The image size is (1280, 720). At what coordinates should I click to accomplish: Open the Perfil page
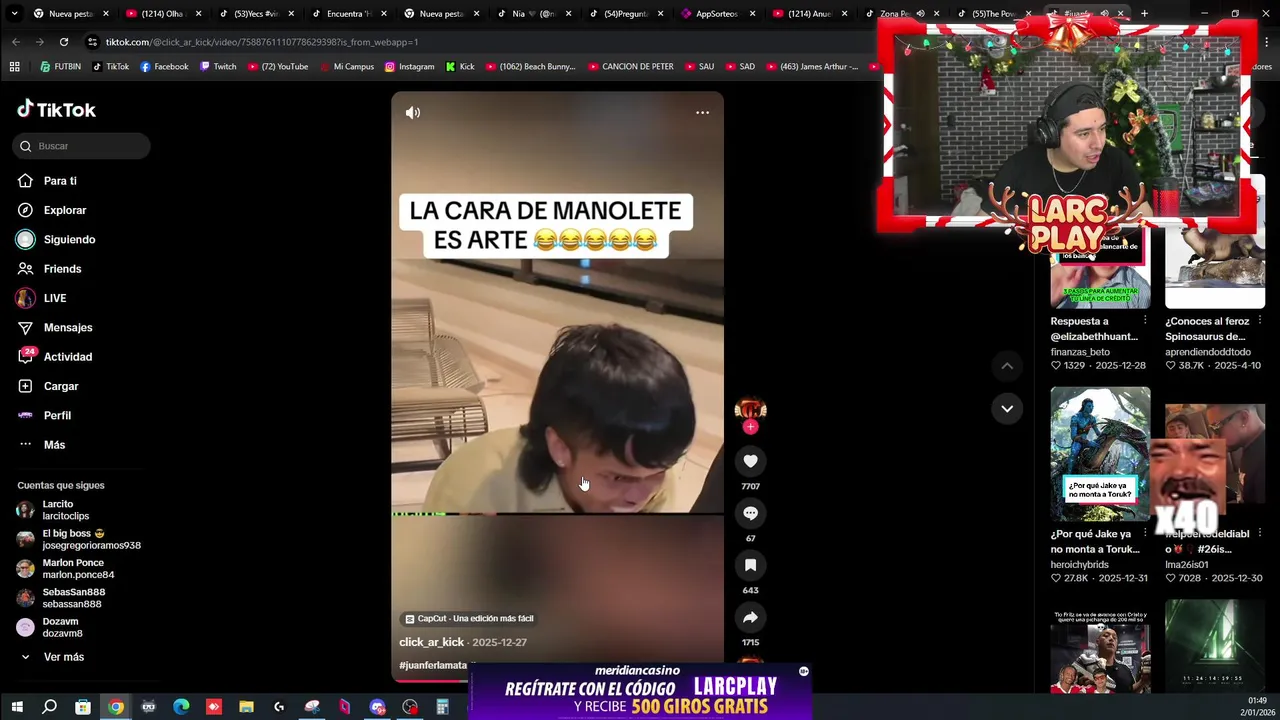[57, 415]
